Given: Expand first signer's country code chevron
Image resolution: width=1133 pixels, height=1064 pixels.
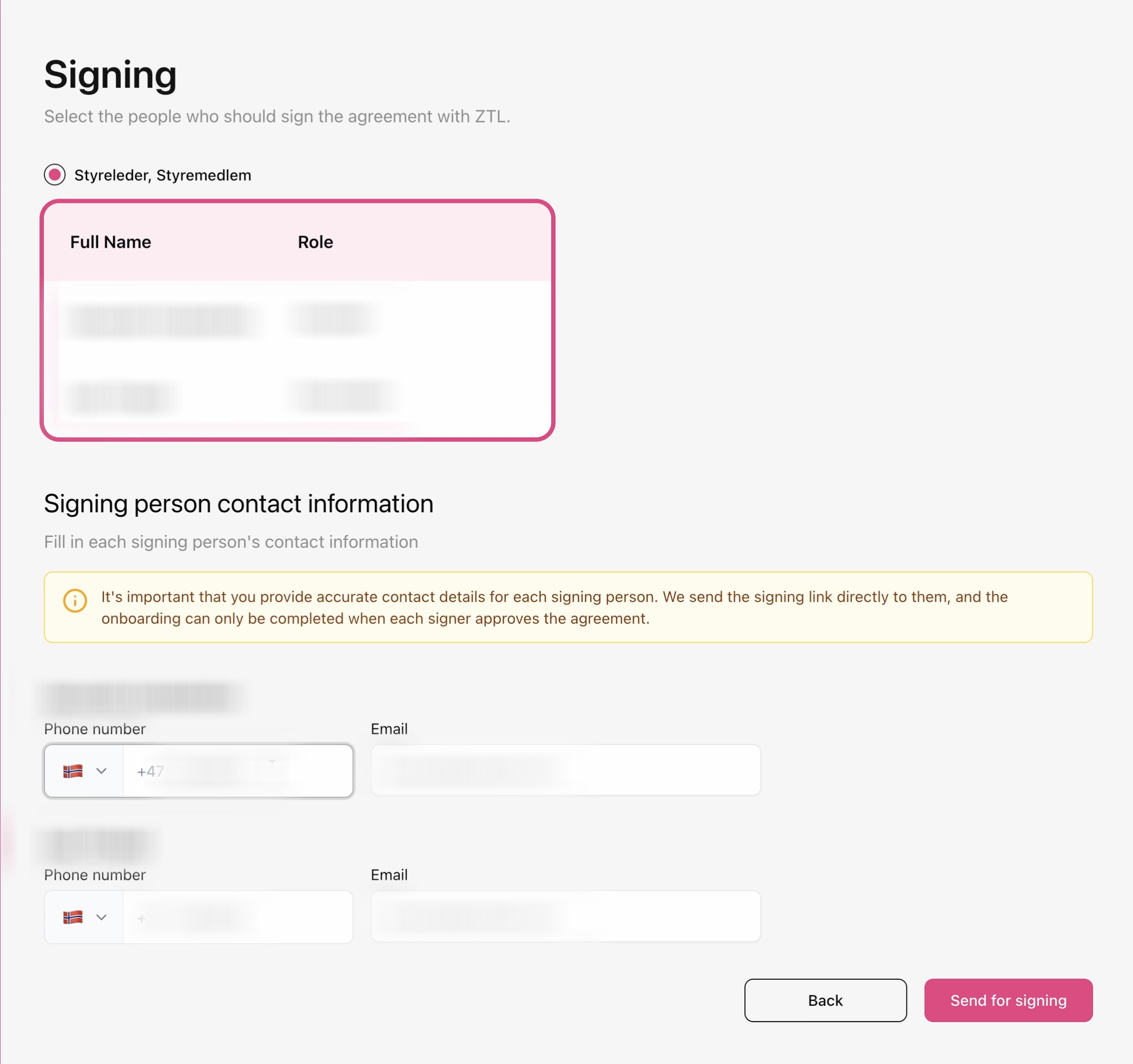Looking at the screenshot, I should tap(101, 771).
